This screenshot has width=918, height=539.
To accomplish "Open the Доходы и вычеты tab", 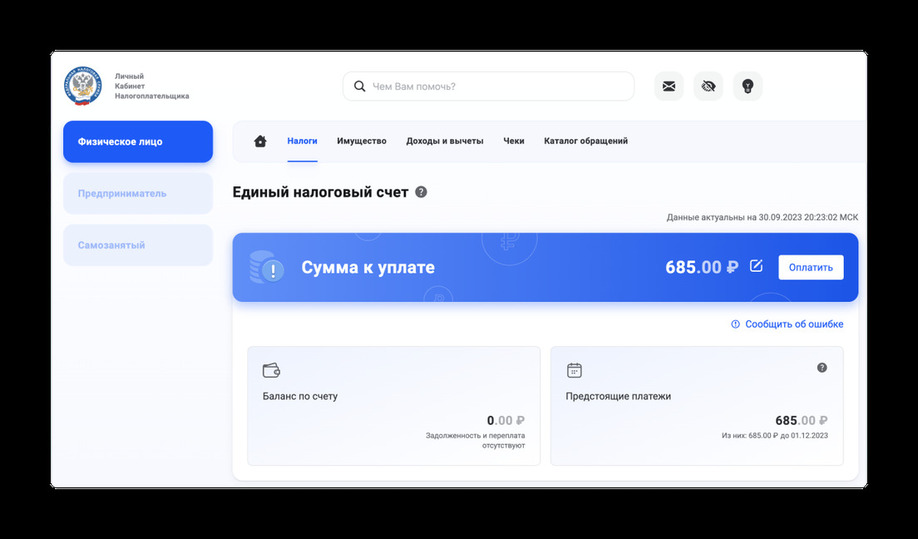I will [444, 141].
